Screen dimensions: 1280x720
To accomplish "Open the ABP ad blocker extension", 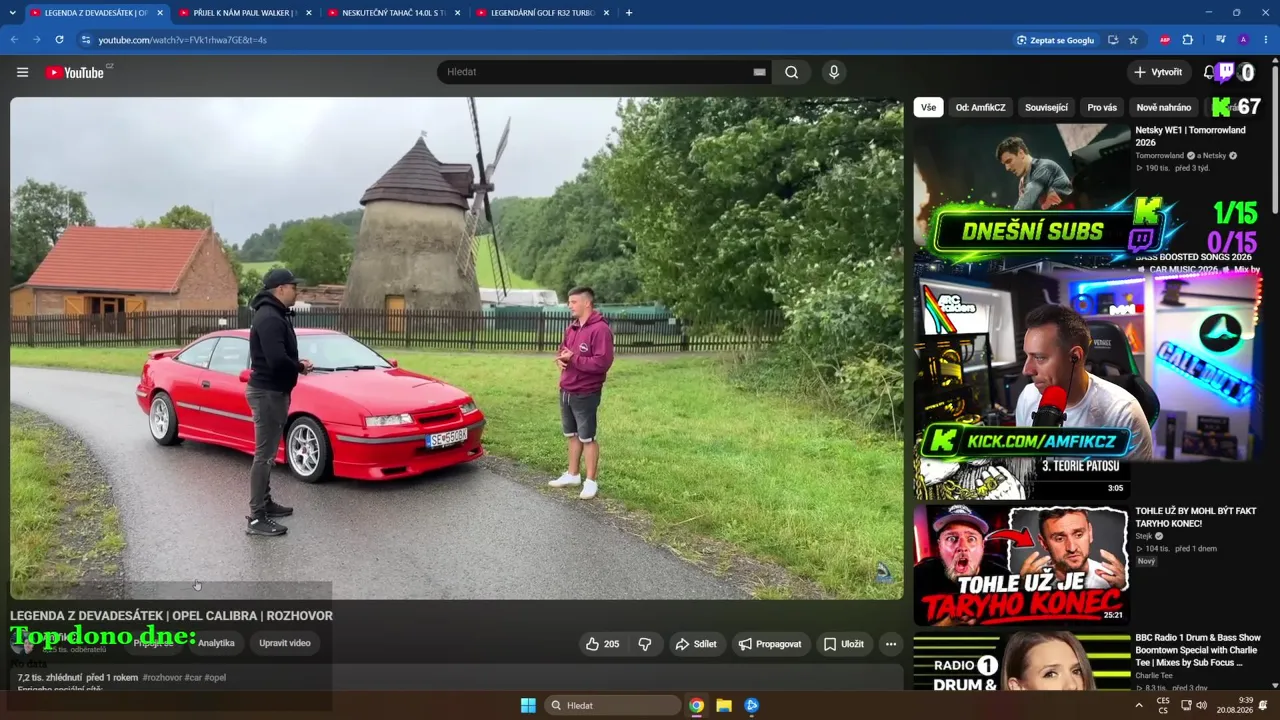I will 1165,40.
